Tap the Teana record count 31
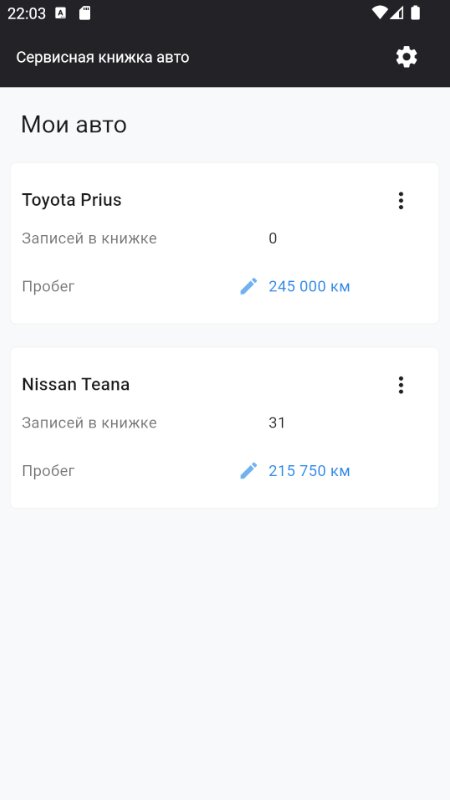 point(277,422)
